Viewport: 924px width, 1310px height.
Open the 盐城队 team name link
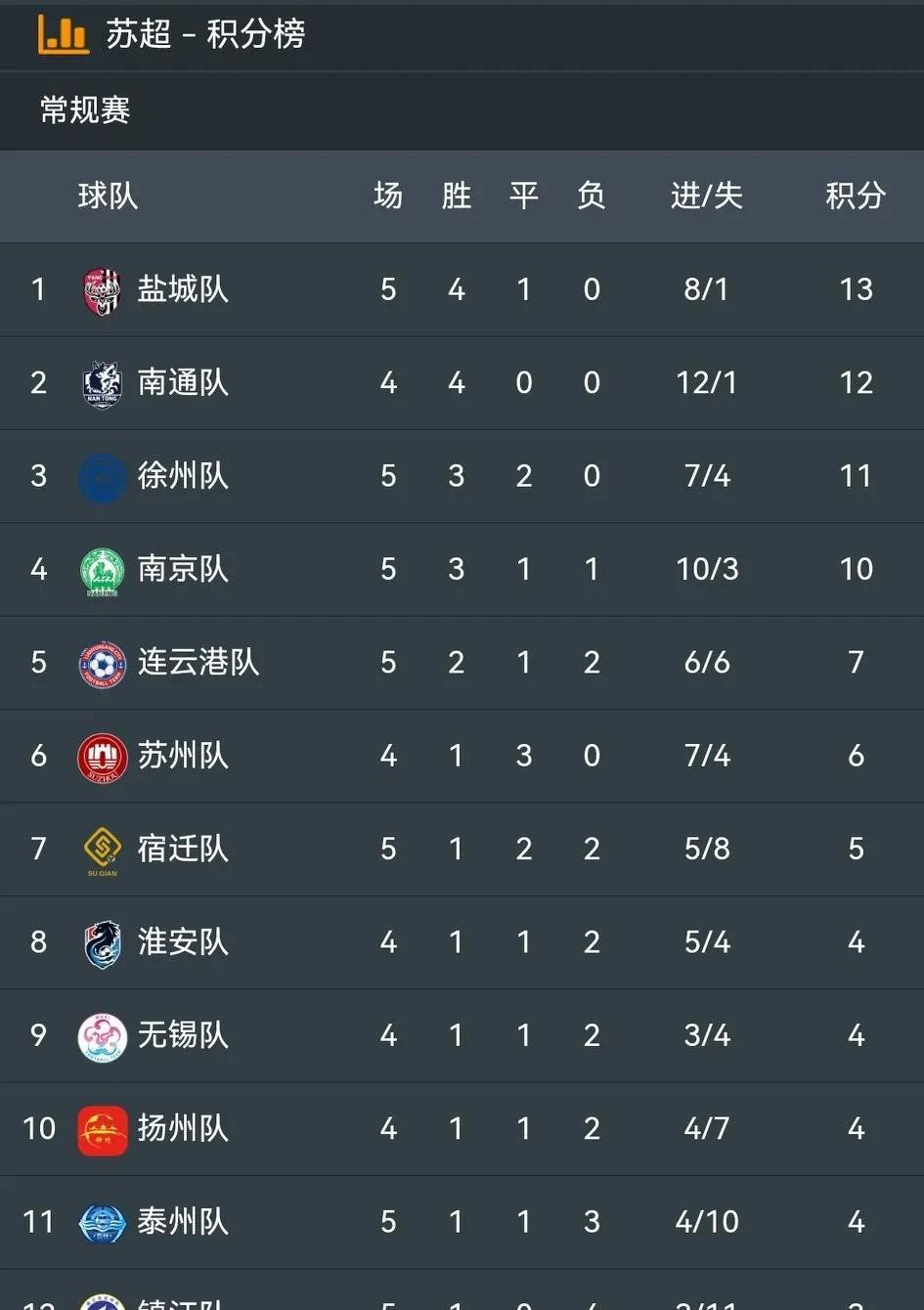183,289
